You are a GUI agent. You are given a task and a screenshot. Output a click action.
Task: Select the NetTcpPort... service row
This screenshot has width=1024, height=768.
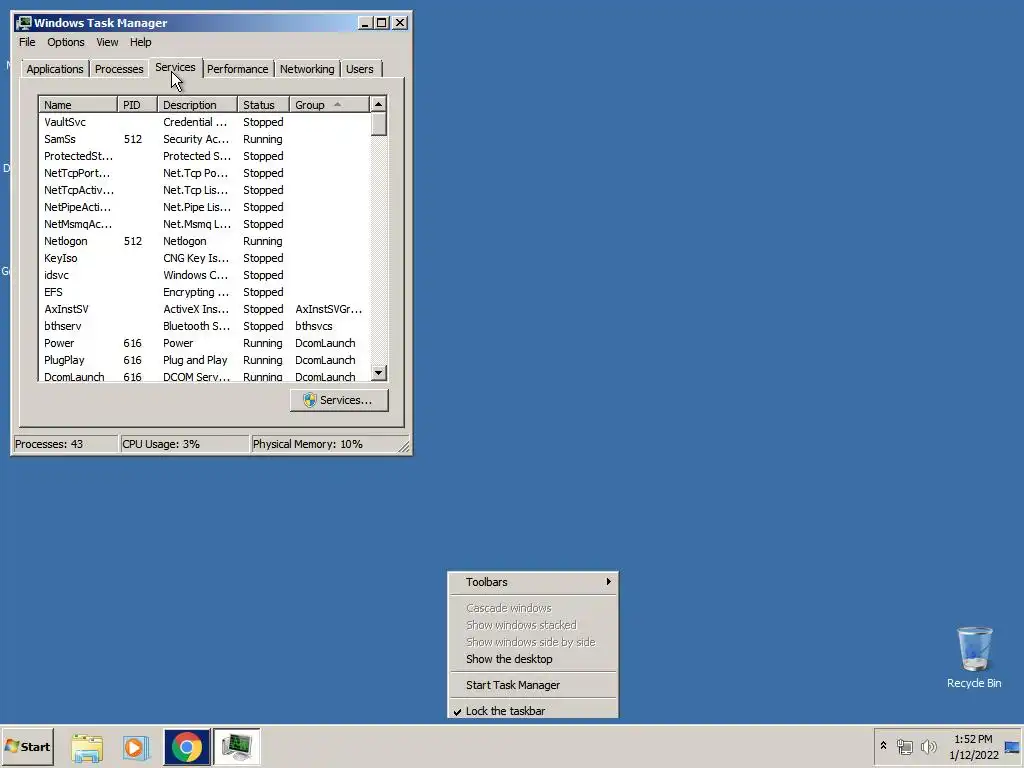tap(204, 173)
